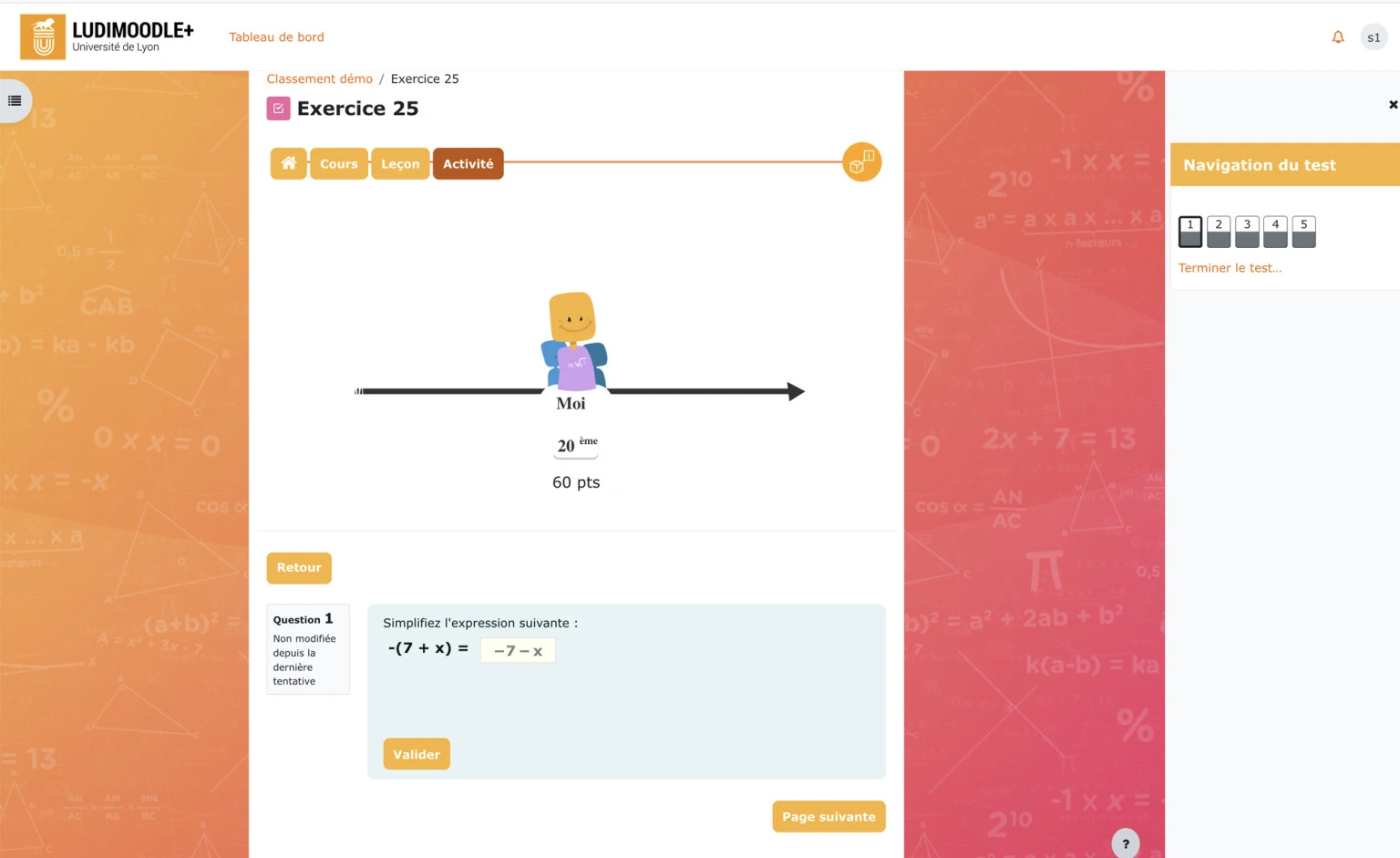1400x858 pixels.
Task: Click the dice icon at the progress line end
Action: 860,161
